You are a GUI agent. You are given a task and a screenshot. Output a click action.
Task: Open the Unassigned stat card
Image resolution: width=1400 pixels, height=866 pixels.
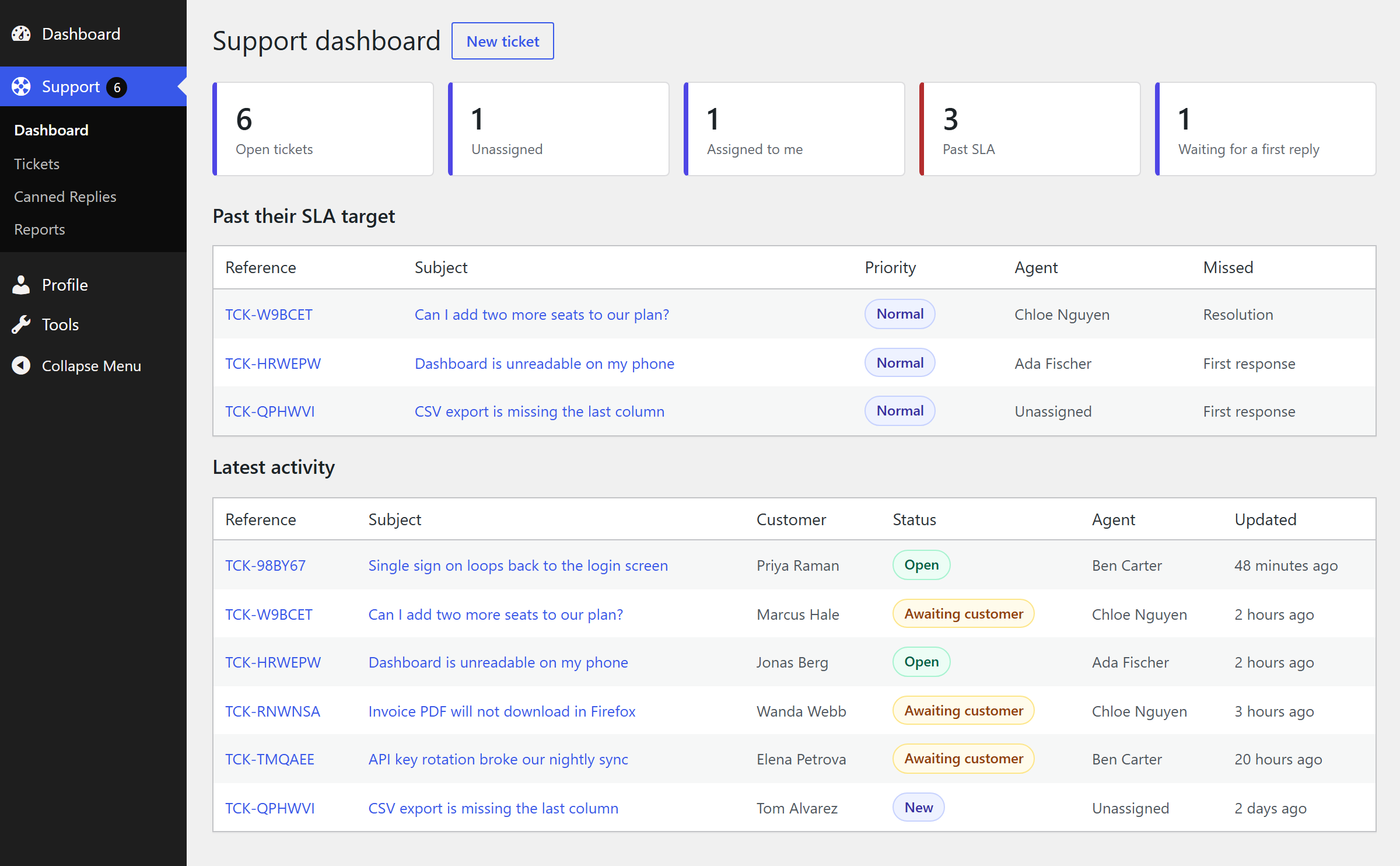coord(559,129)
